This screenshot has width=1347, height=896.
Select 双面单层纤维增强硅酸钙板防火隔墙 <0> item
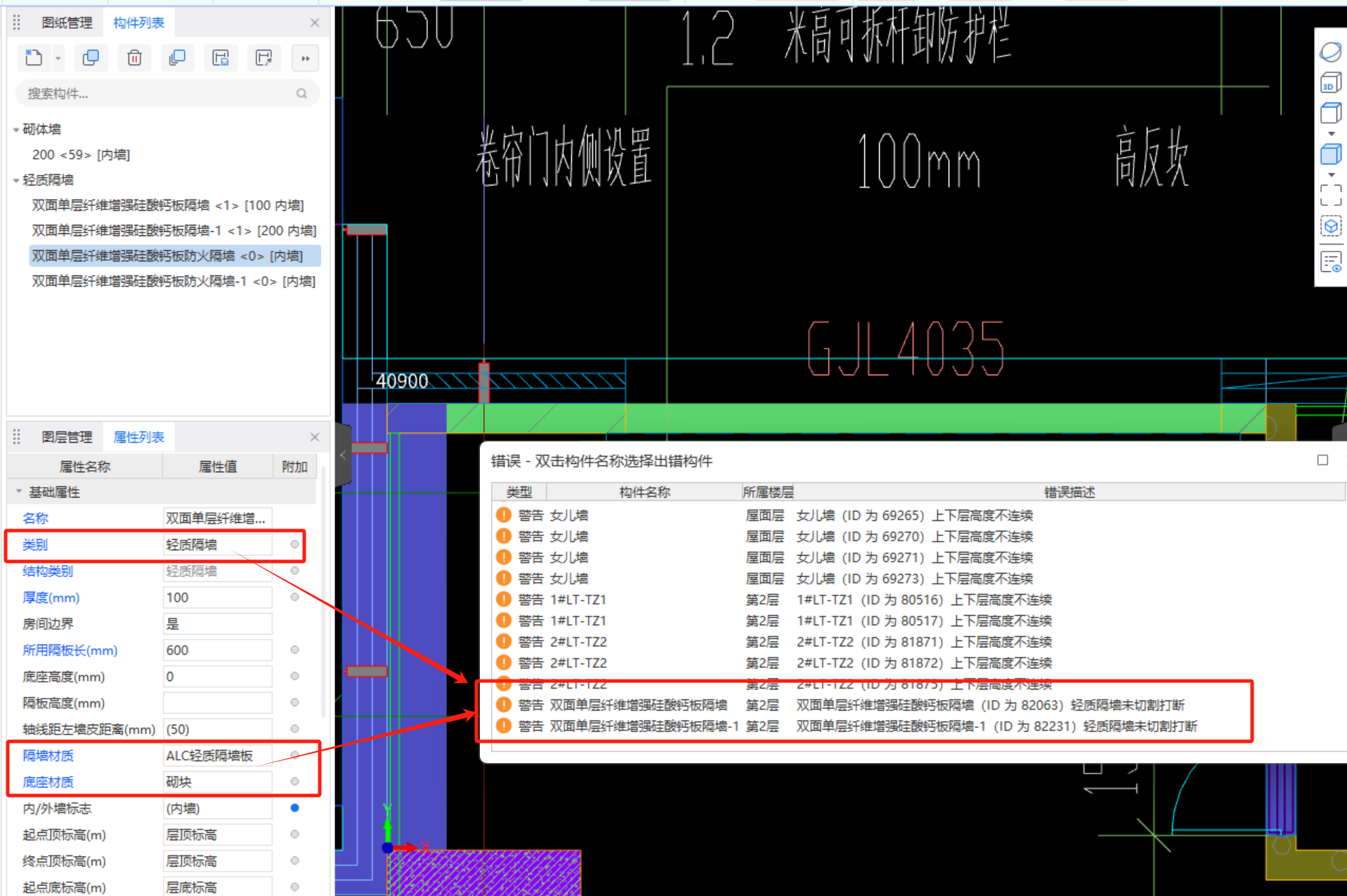point(174,256)
